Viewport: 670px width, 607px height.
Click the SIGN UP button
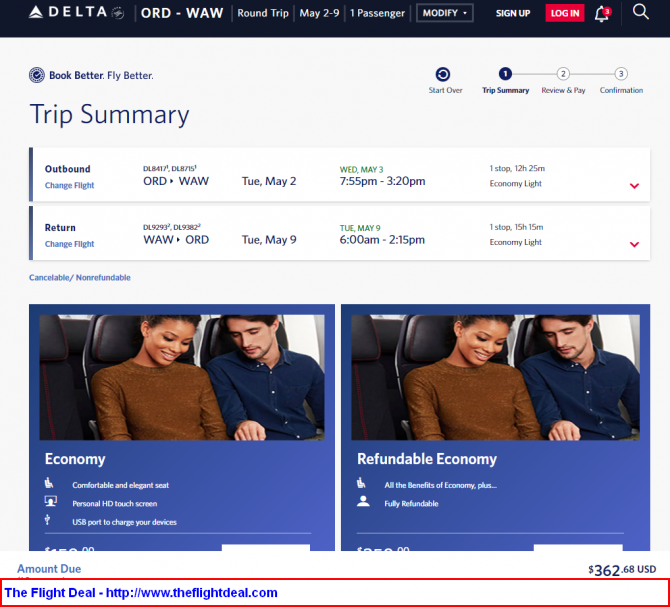pos(513,13)
